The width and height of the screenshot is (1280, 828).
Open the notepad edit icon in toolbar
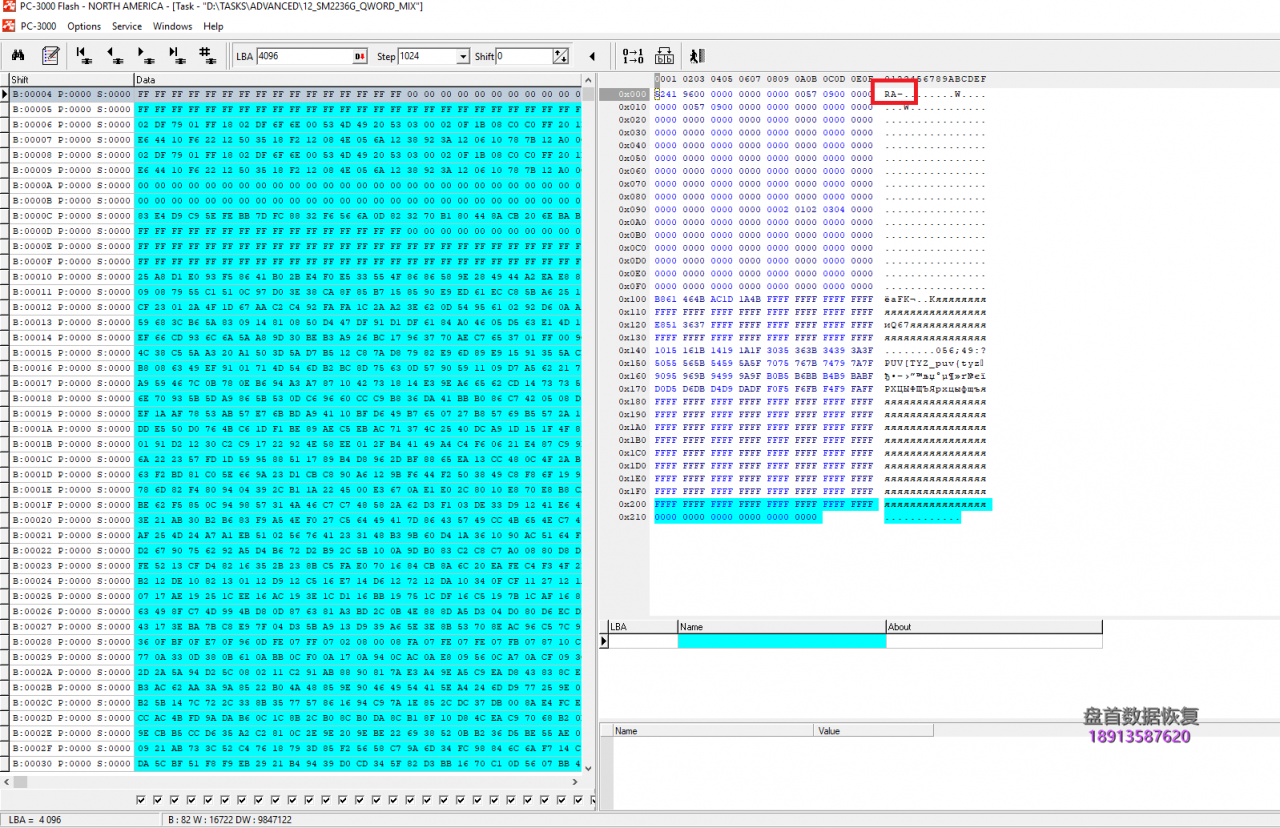pos(50,56)
